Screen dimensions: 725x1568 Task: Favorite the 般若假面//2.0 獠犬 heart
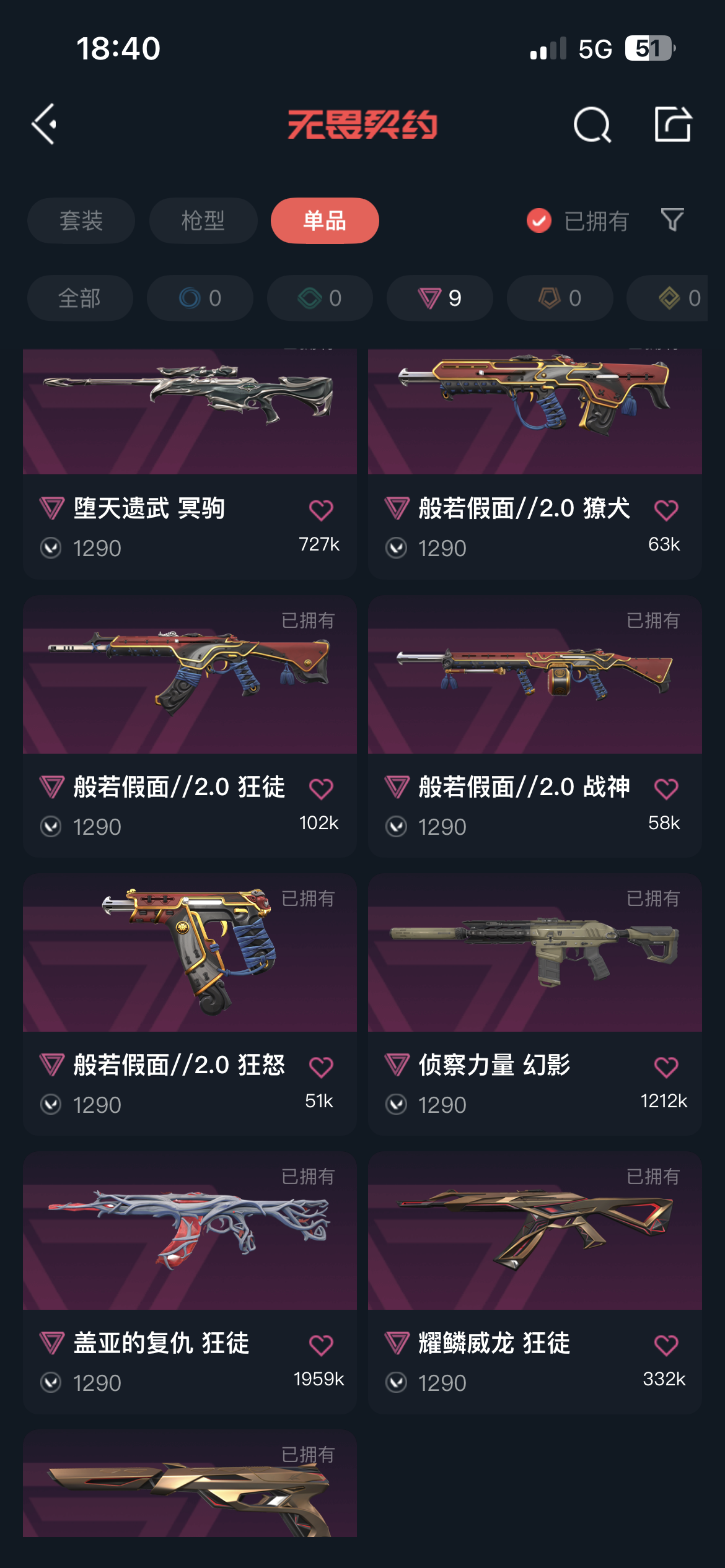pos(666,510)
